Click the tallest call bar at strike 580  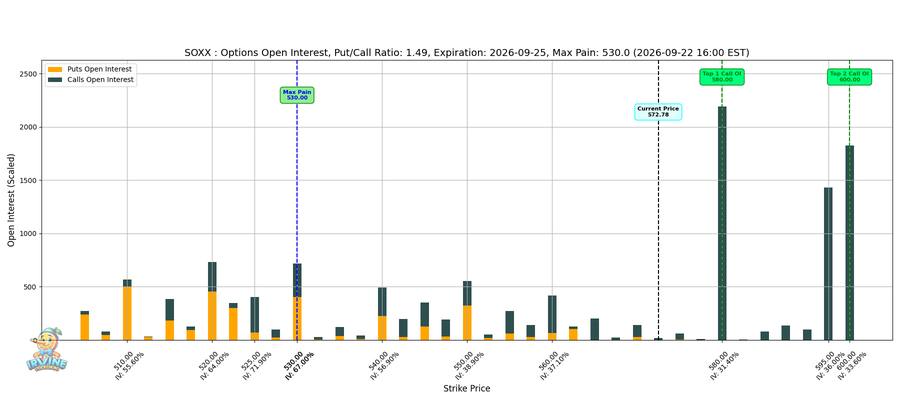pyautogui.click(x=722, y=223)
